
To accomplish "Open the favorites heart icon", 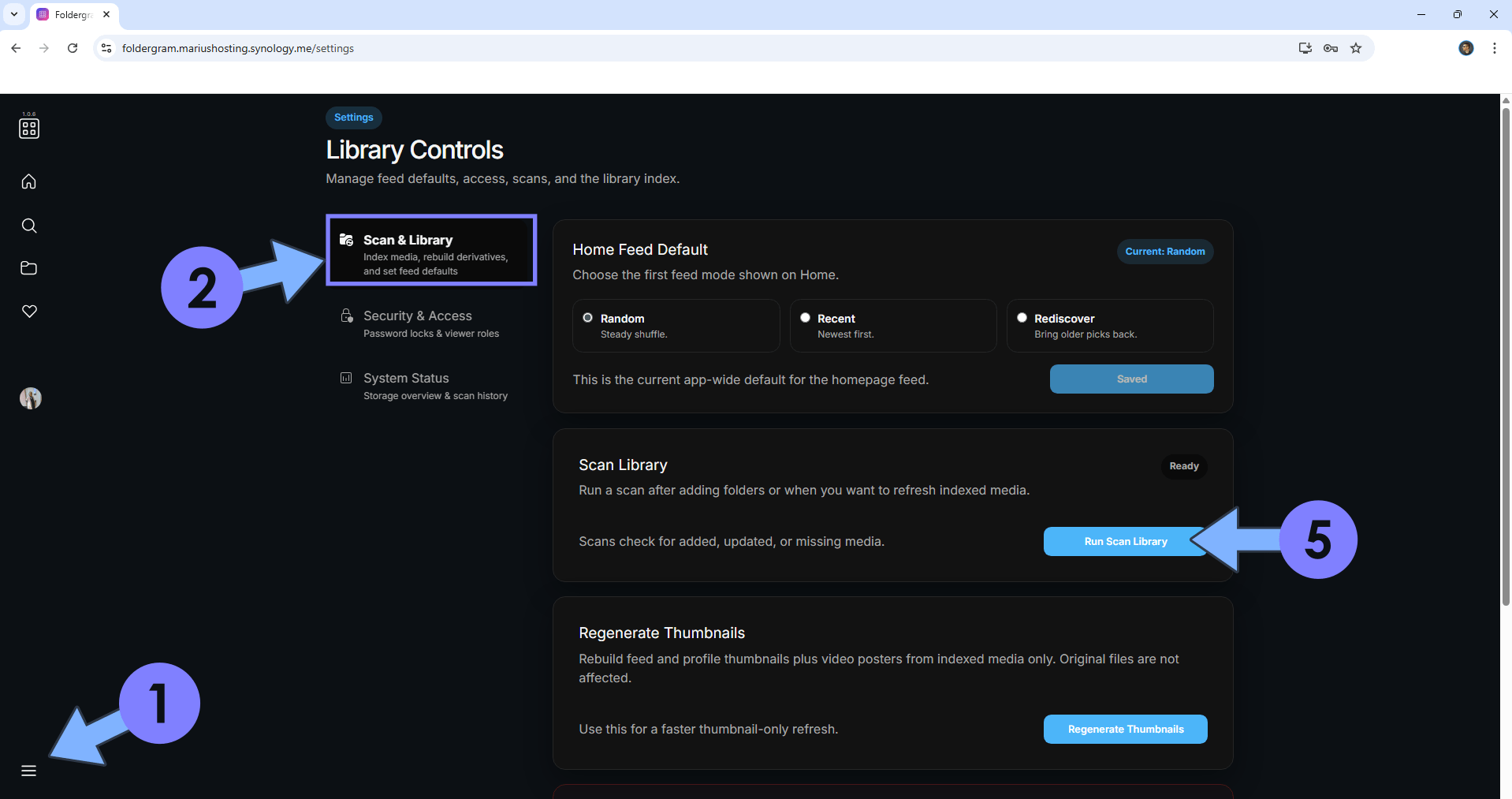I will (x=29, y=312).
